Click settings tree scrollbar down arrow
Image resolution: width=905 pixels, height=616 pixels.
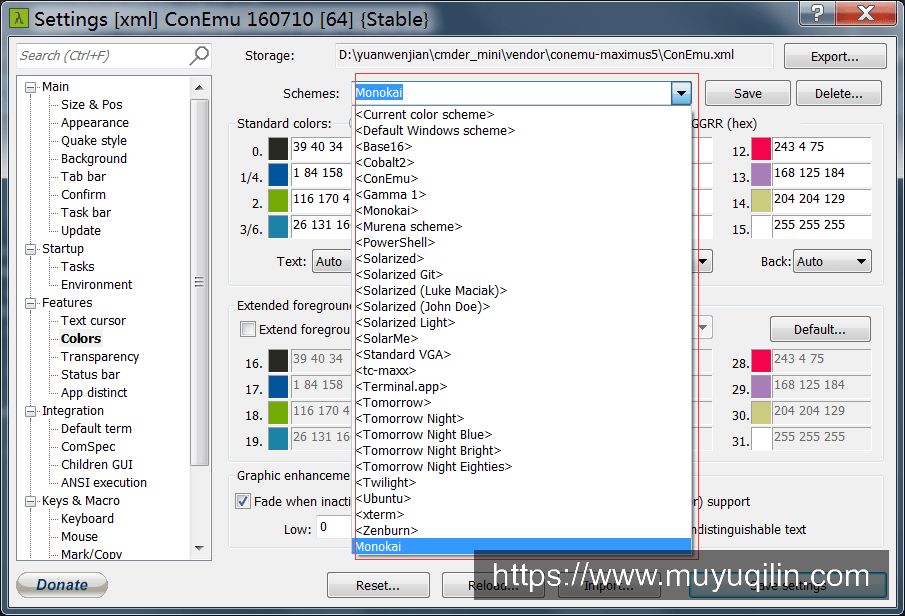tap(199, 548)
